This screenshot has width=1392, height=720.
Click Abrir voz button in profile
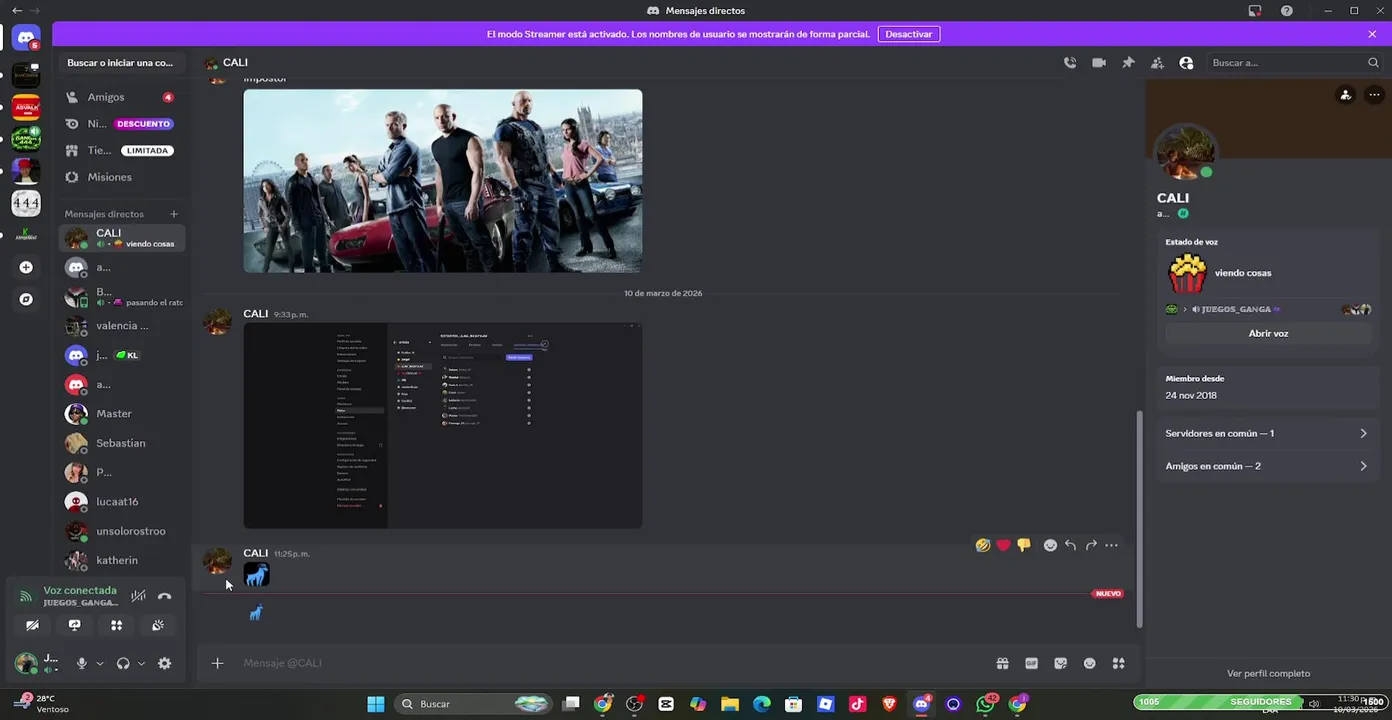click(x=1268, y=334)
